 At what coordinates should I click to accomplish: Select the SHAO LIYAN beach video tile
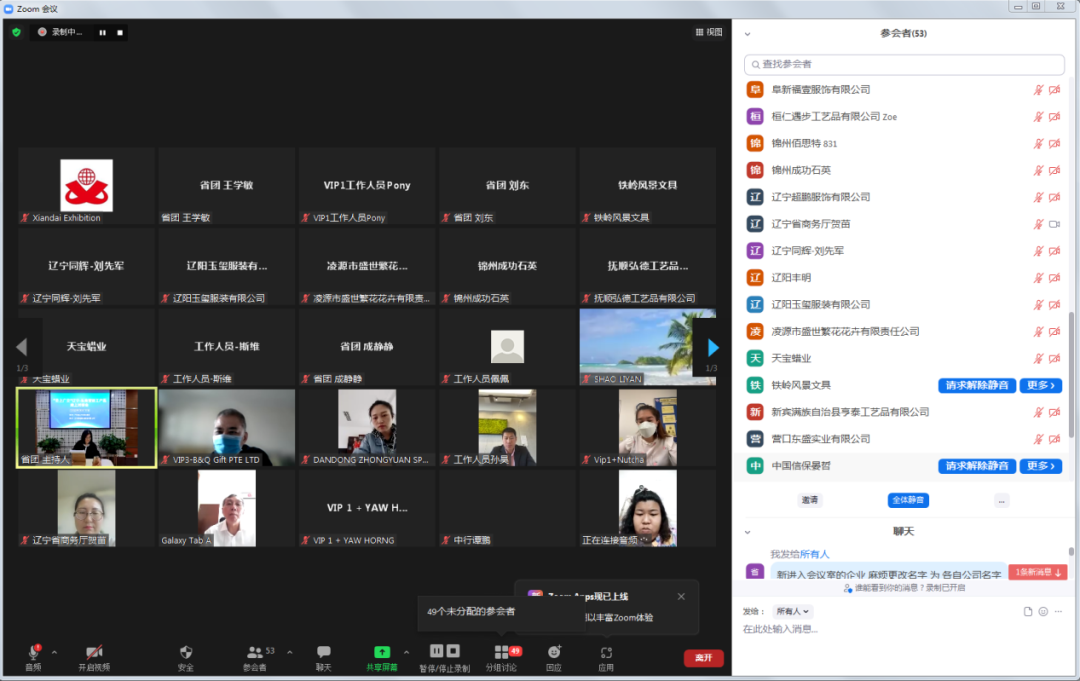pos(647,346)
